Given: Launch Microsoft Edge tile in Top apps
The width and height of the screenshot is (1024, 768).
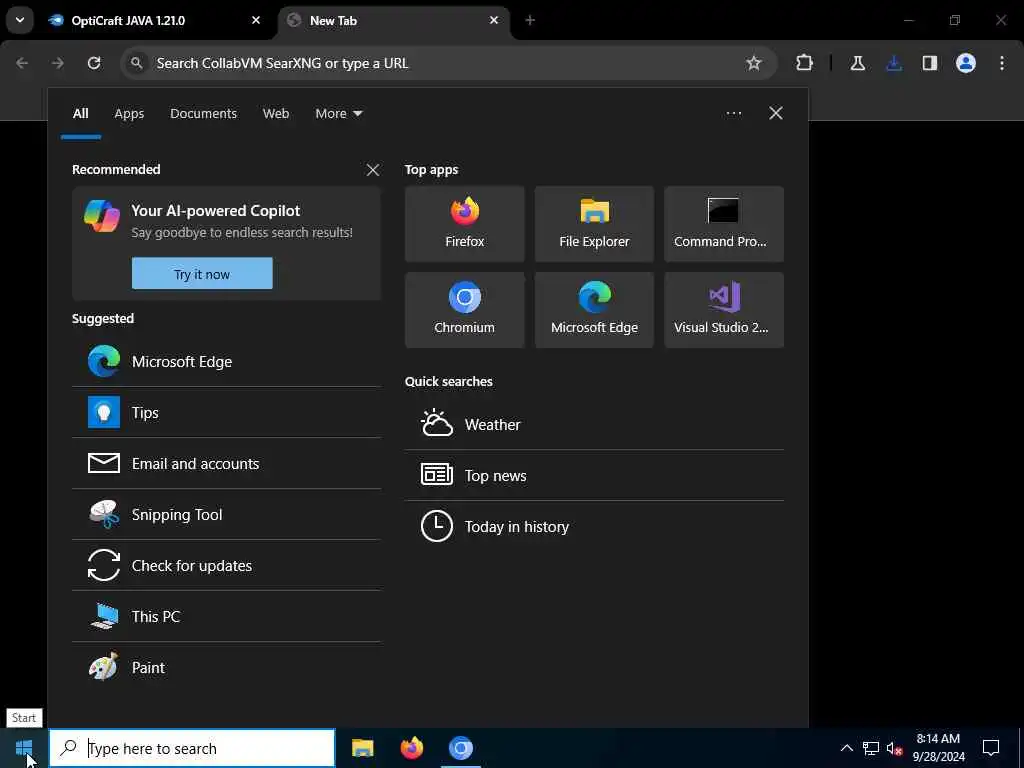Looking at the screenshot, I should 594,310.
